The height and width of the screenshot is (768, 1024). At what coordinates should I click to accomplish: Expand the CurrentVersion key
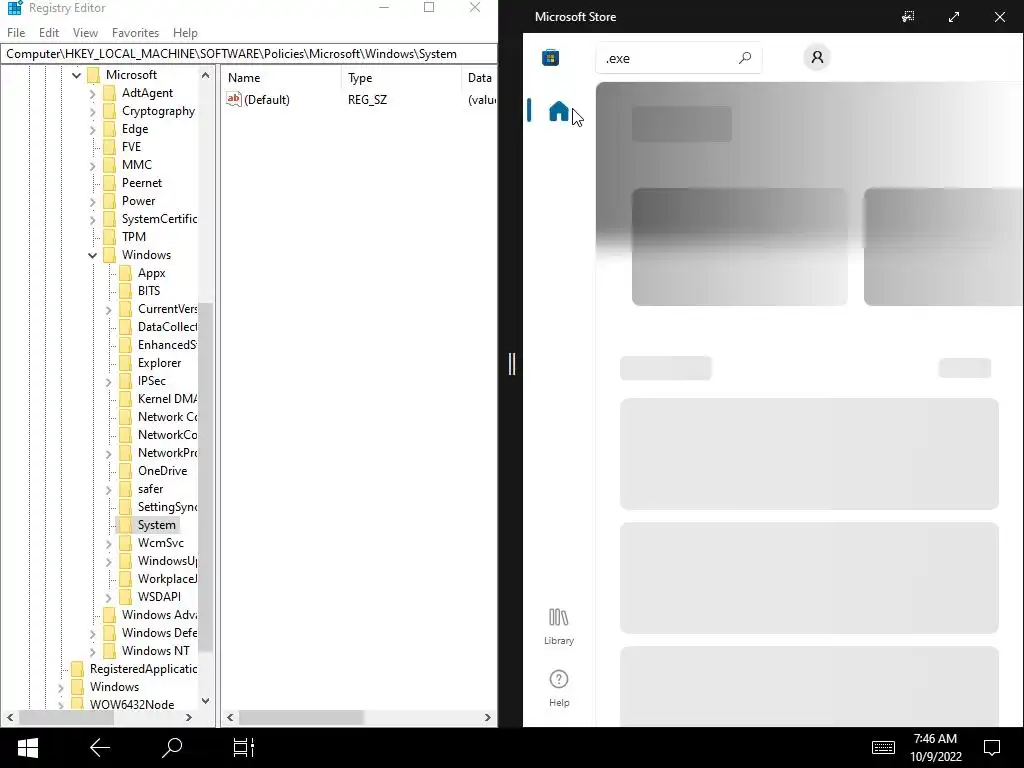(108, 310)
